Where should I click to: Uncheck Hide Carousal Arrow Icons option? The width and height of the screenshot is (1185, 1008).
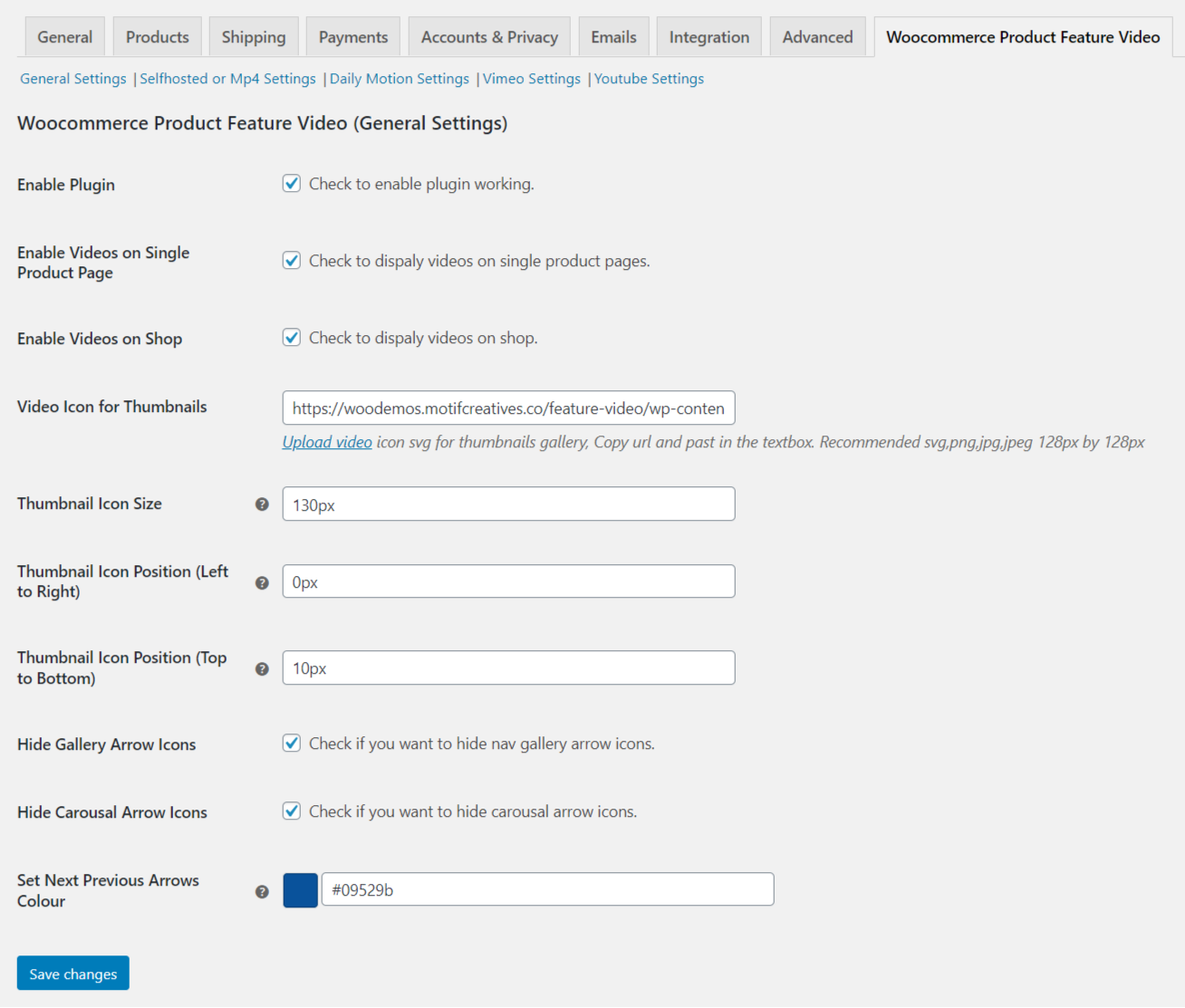[292, 811]
